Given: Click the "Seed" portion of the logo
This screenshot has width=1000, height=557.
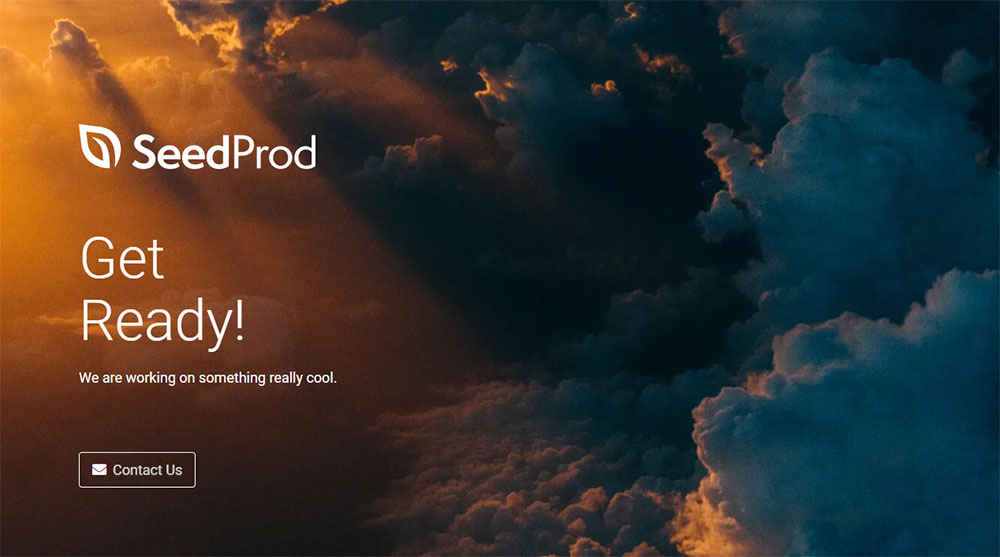Looking at the screenshot, I should 169,152.
